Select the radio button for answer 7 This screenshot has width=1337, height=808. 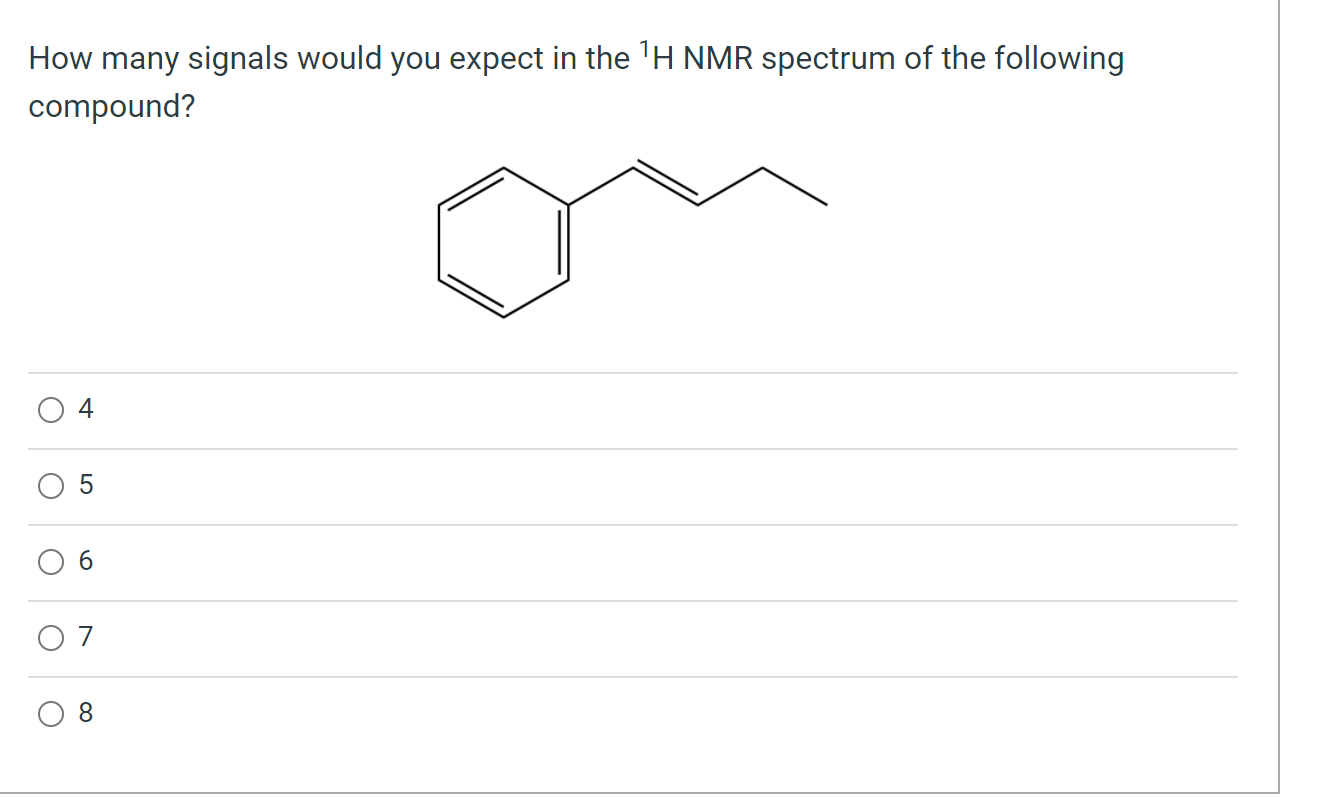(x=50, y=638)
